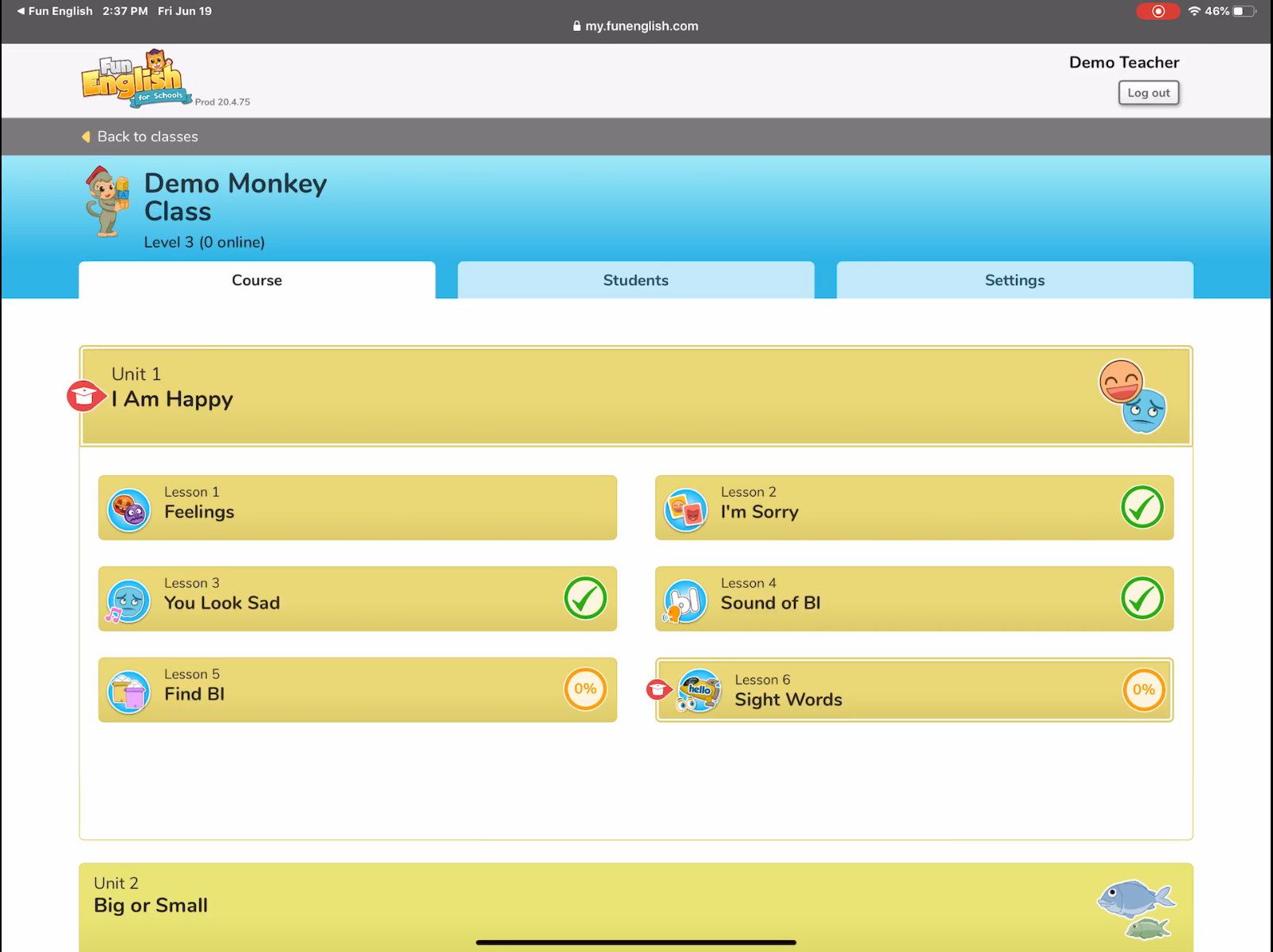Open Lesson 5 Find Bl
1273x952 pixels.
coord(358,689)
